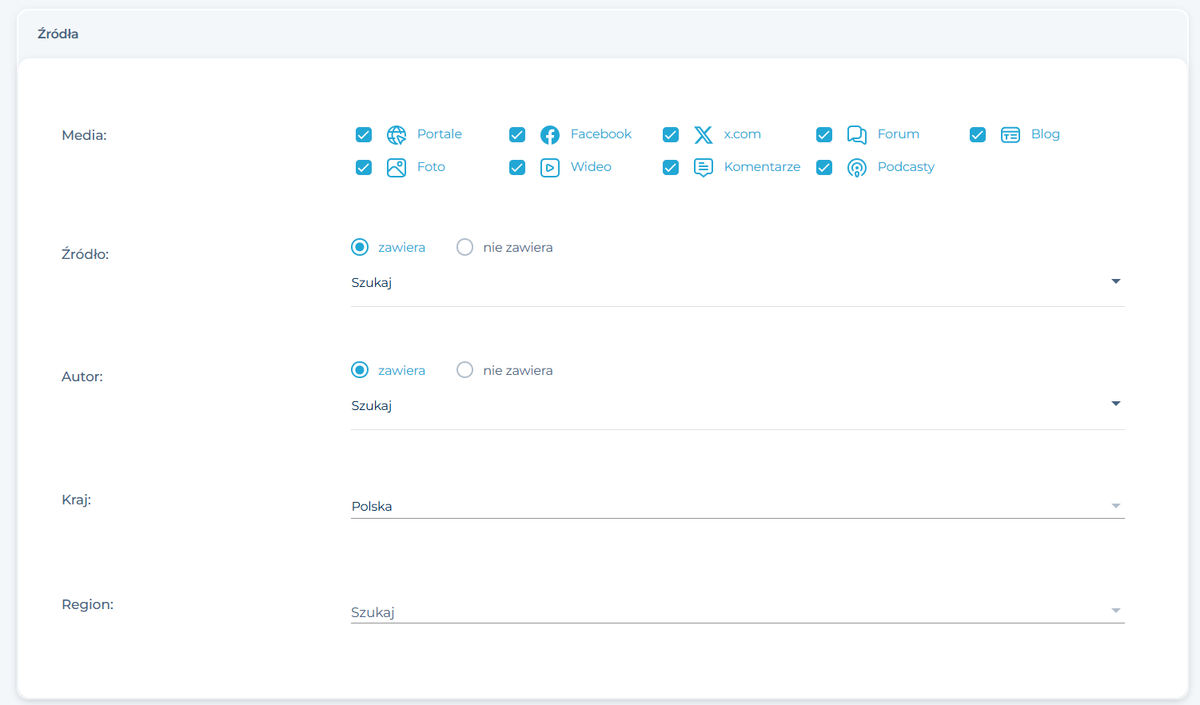
Task: Uncheck the Facebook checkbox
Action: [x=517, y=135]
